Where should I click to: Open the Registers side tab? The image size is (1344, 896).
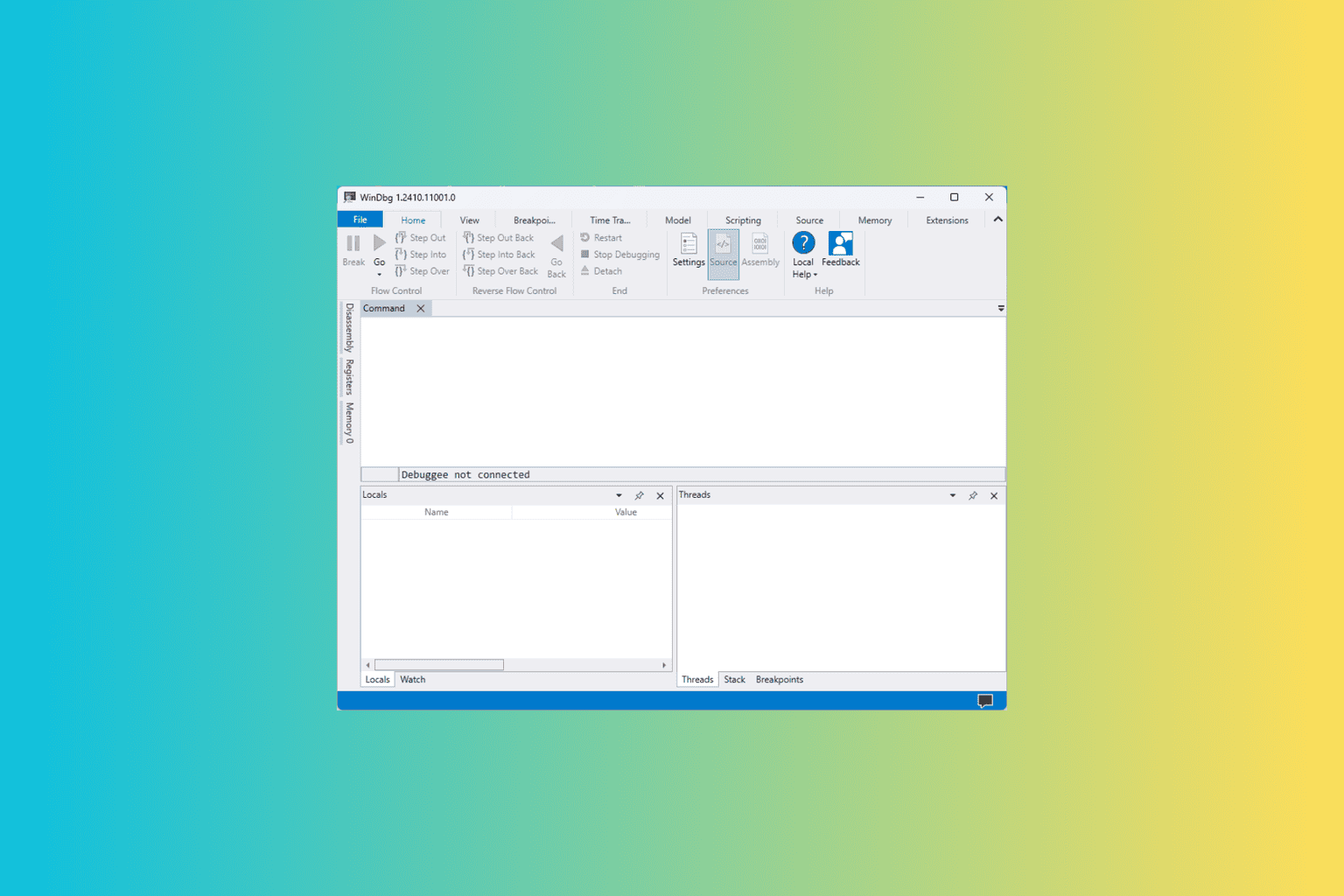pyautogui.click(x=349, y=377)
